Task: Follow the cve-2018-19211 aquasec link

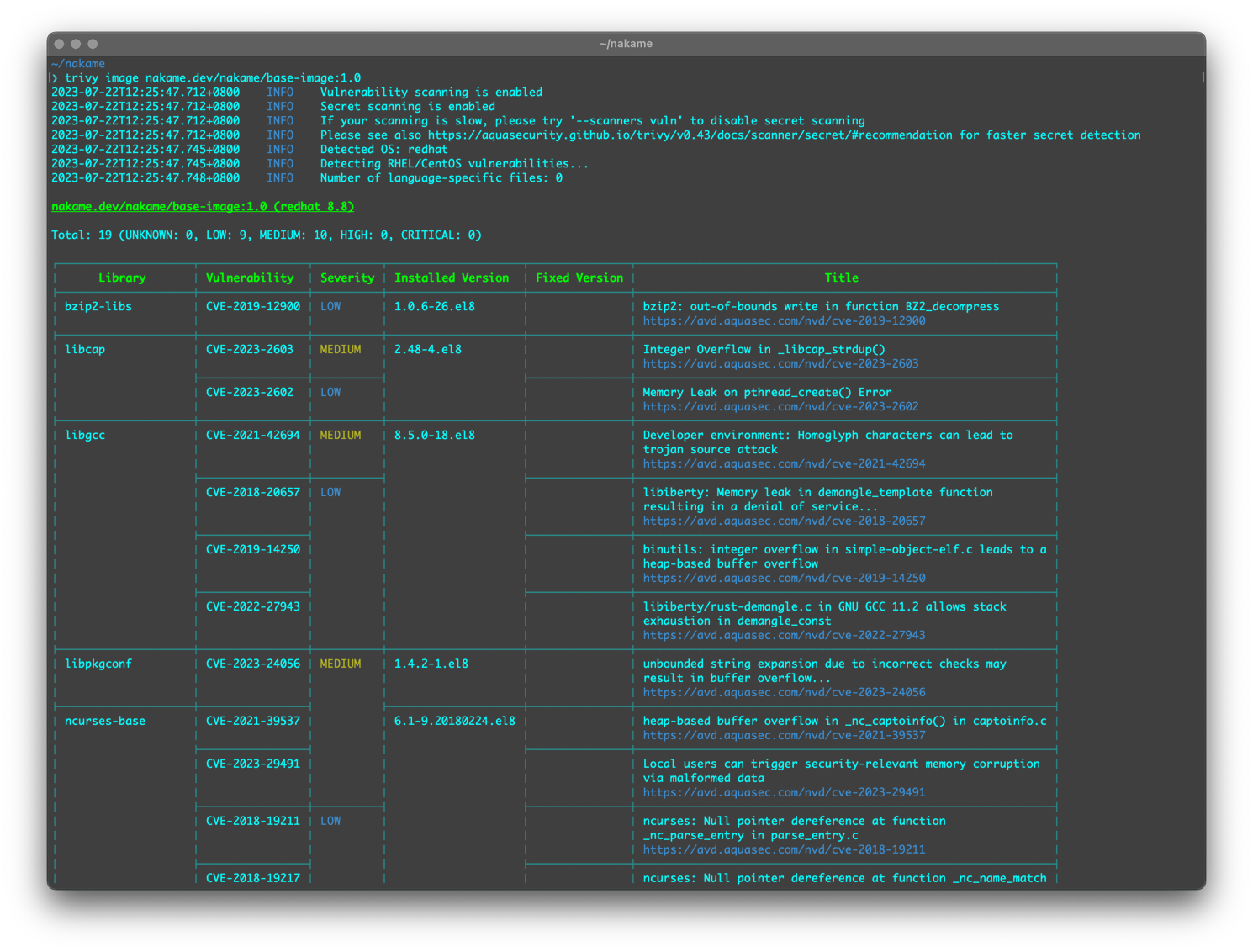Action: click(x=784, y=850)
